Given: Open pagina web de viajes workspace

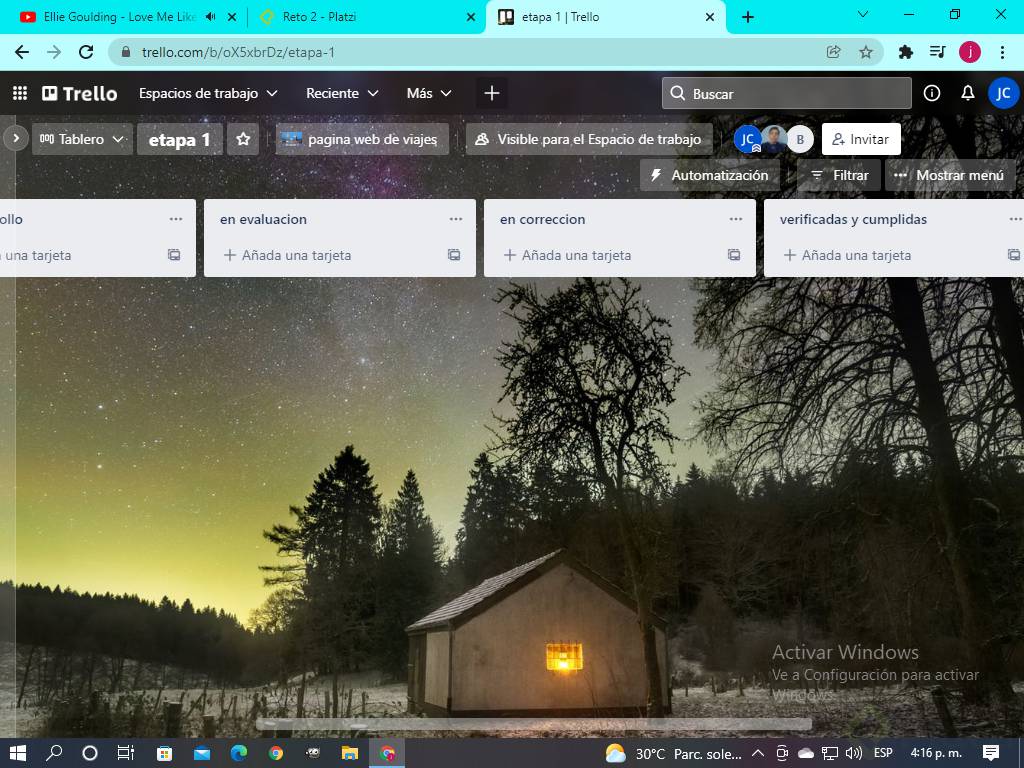Looking at the screenshot, I should point(362,139).
